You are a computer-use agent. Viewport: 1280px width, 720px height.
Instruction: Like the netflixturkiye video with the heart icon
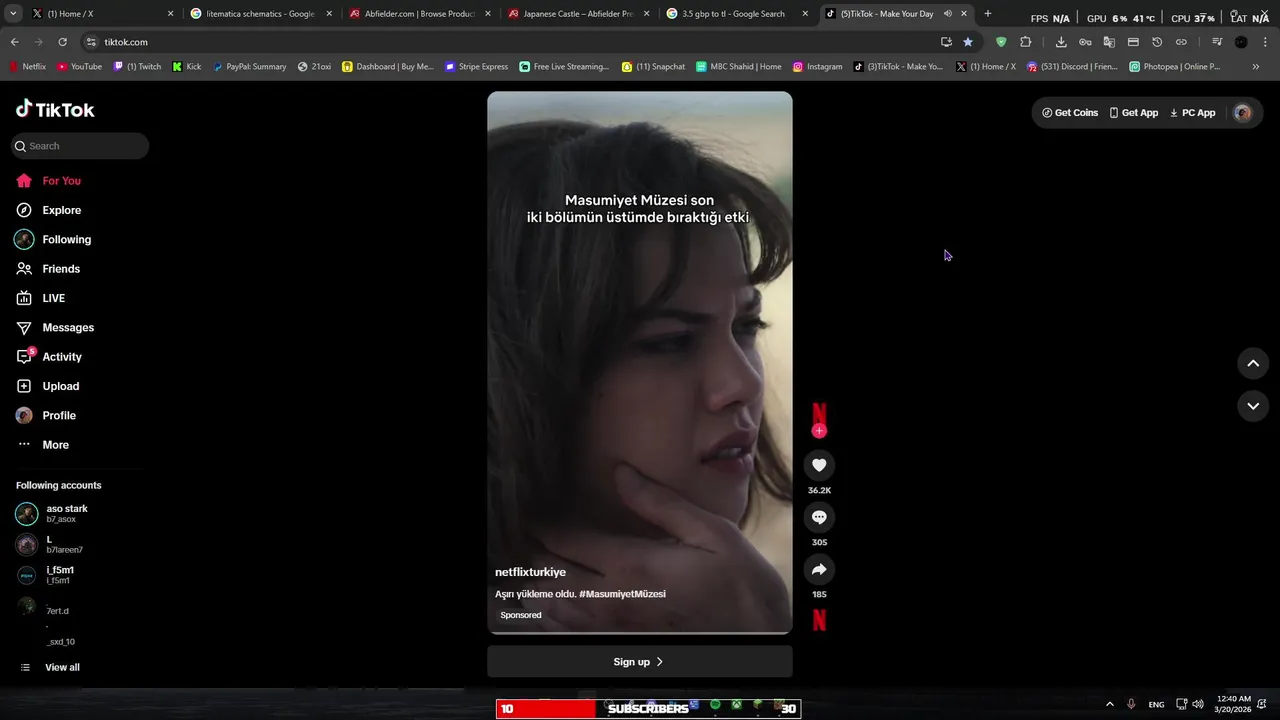pos(819,465)
